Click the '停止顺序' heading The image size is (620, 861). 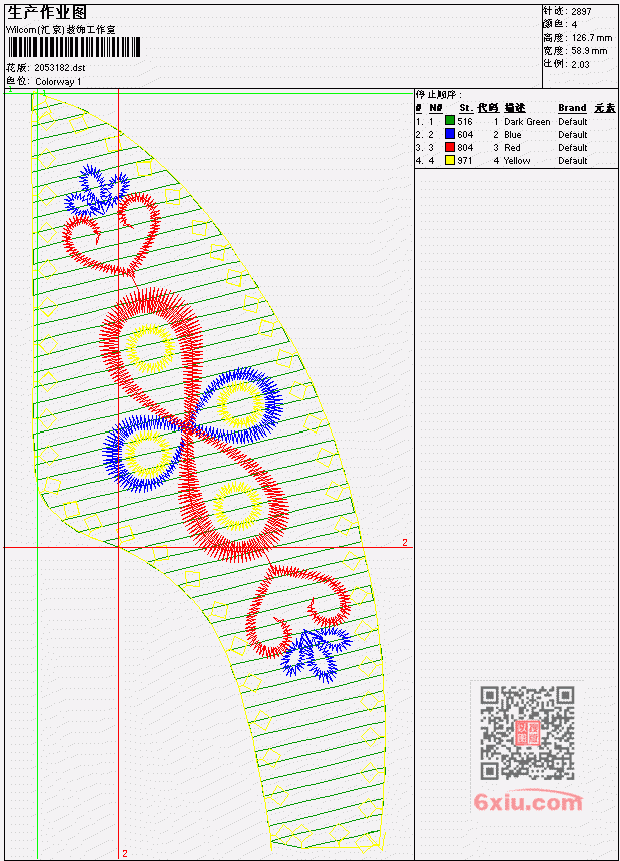438,94
